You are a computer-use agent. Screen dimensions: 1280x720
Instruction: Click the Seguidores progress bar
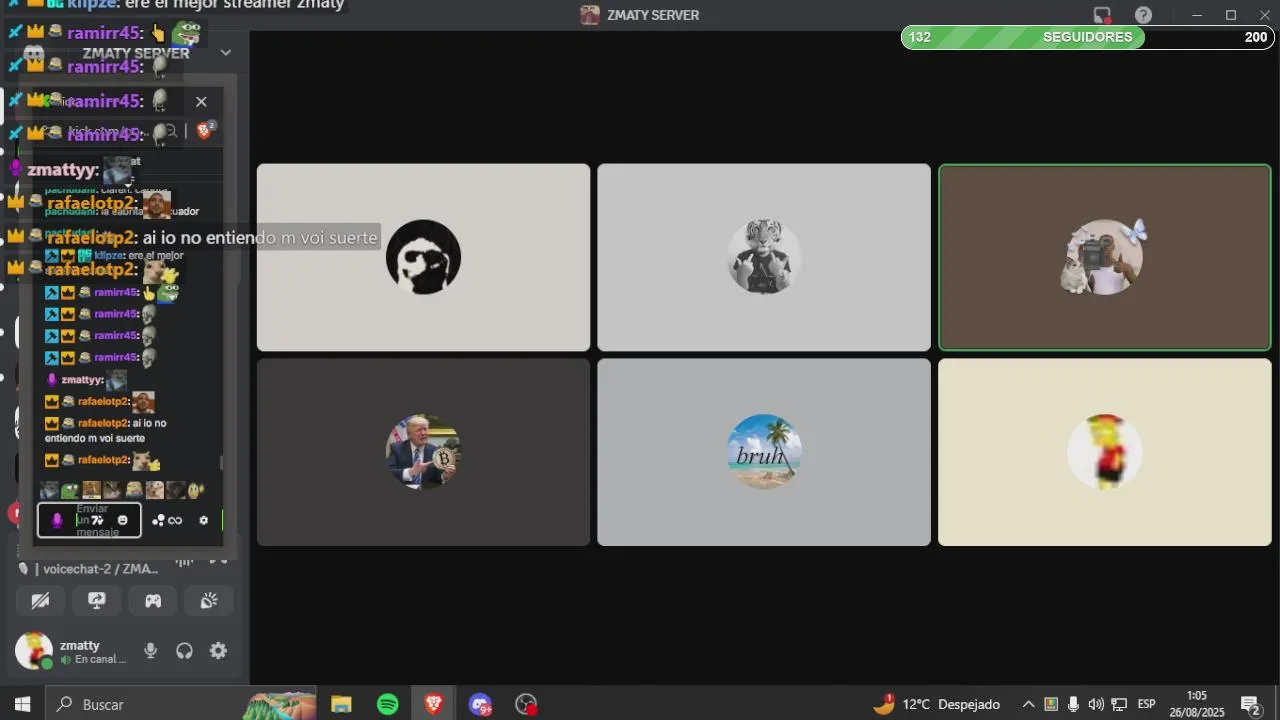click(x=1087, y=37)
